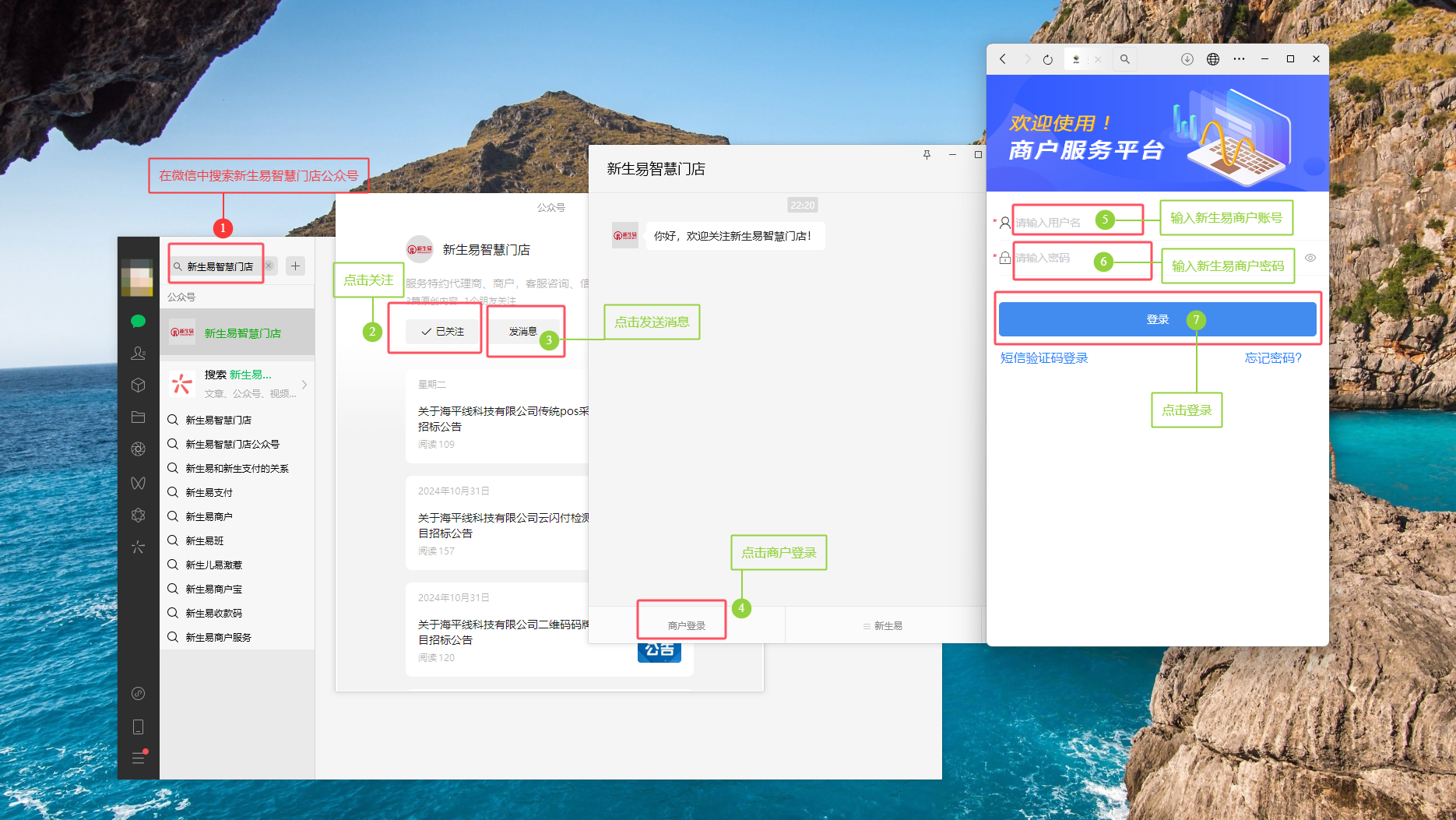The height and width of the screenshot is (820, 1456).
Task: Click the download icon in browser toolbar
Action: [x=1187, y=59]
